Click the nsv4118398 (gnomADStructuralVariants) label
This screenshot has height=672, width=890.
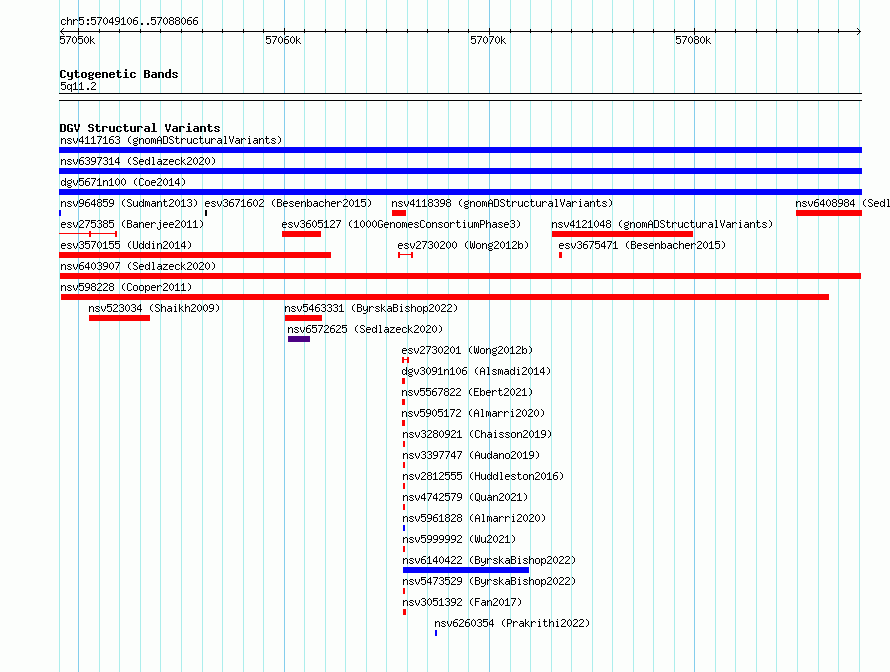click(x=502, y=203)
